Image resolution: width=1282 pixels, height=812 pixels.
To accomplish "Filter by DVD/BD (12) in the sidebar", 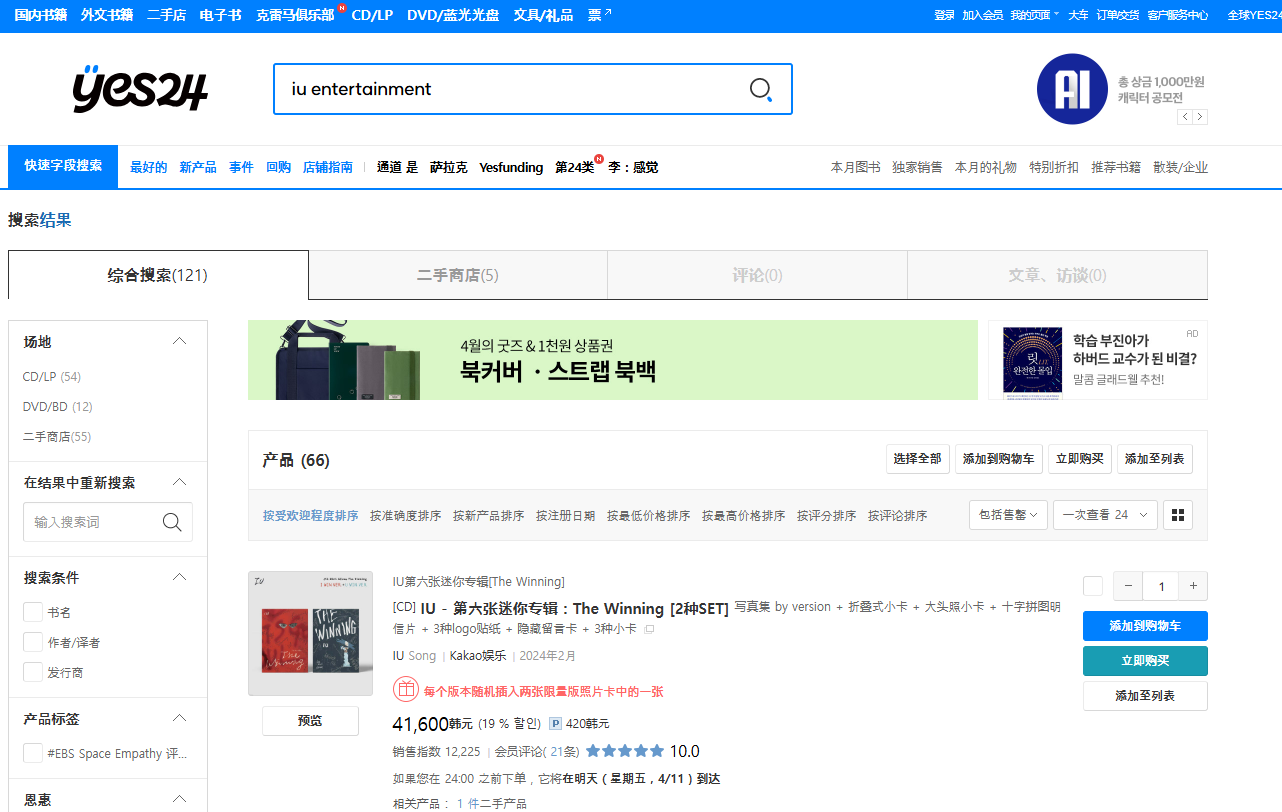I will pos(58,407).
